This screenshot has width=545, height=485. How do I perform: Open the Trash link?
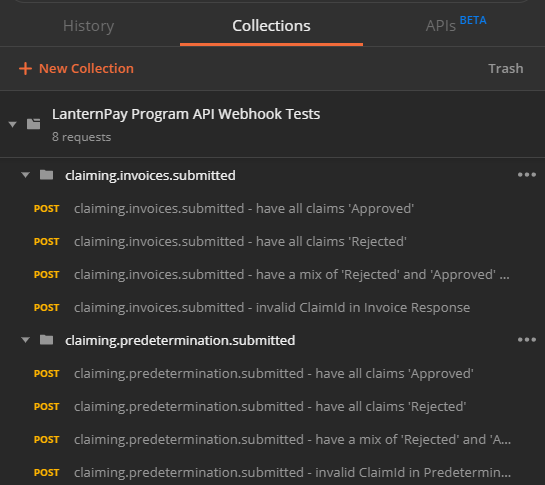pos(506,68)
